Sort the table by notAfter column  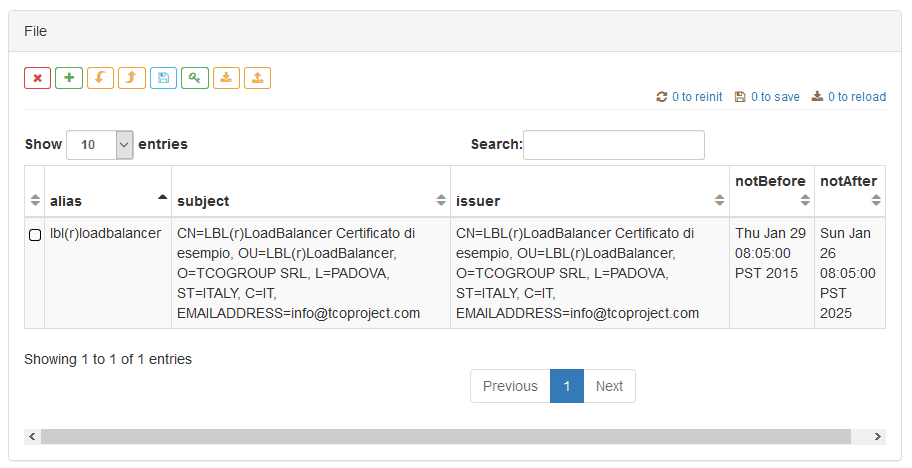pyautogui.click(x=850, y=191)
